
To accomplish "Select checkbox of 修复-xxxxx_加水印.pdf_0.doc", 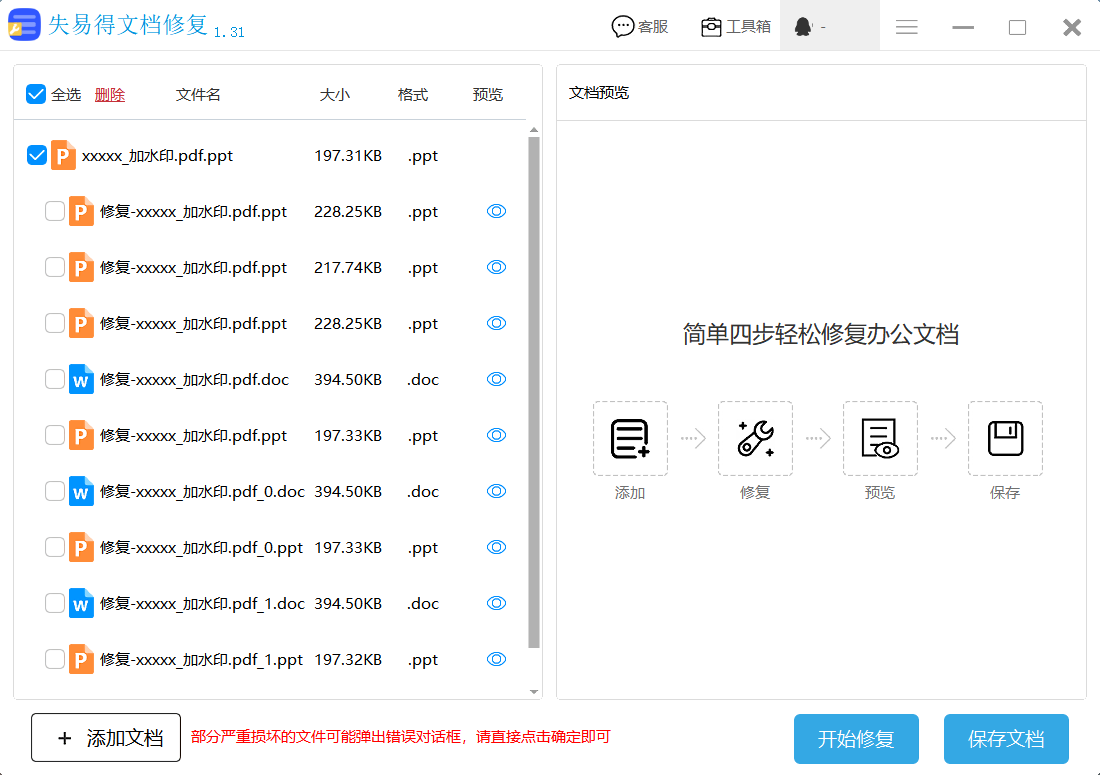I will click(x=55, y=491).
